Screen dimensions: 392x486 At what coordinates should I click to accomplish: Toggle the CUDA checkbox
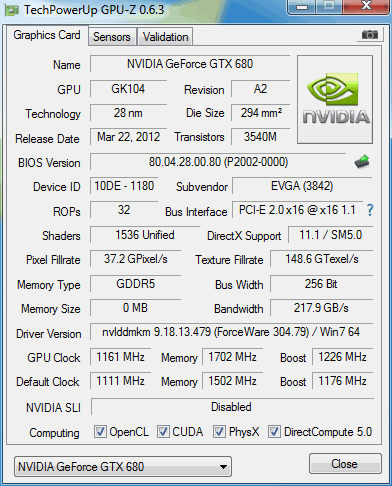point(163,432)
